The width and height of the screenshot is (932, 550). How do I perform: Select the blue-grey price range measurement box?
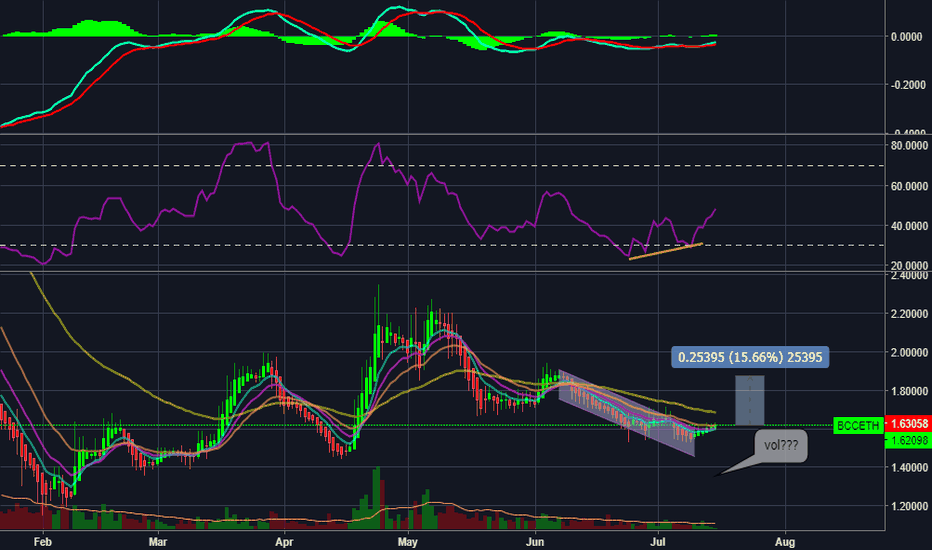[x=750, y=400]
